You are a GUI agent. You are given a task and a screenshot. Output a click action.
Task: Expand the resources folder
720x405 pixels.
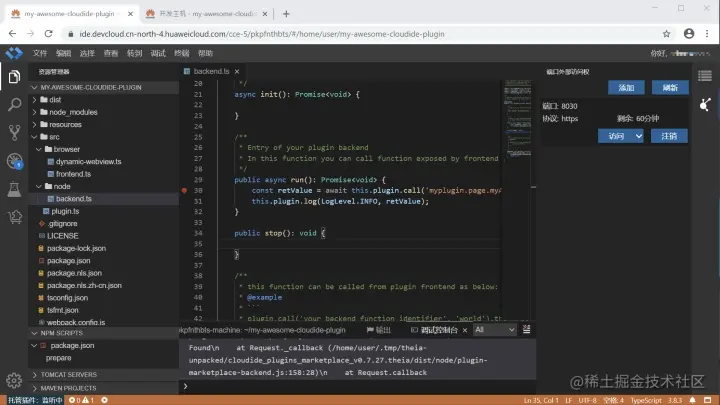click(x=34, y=124)
